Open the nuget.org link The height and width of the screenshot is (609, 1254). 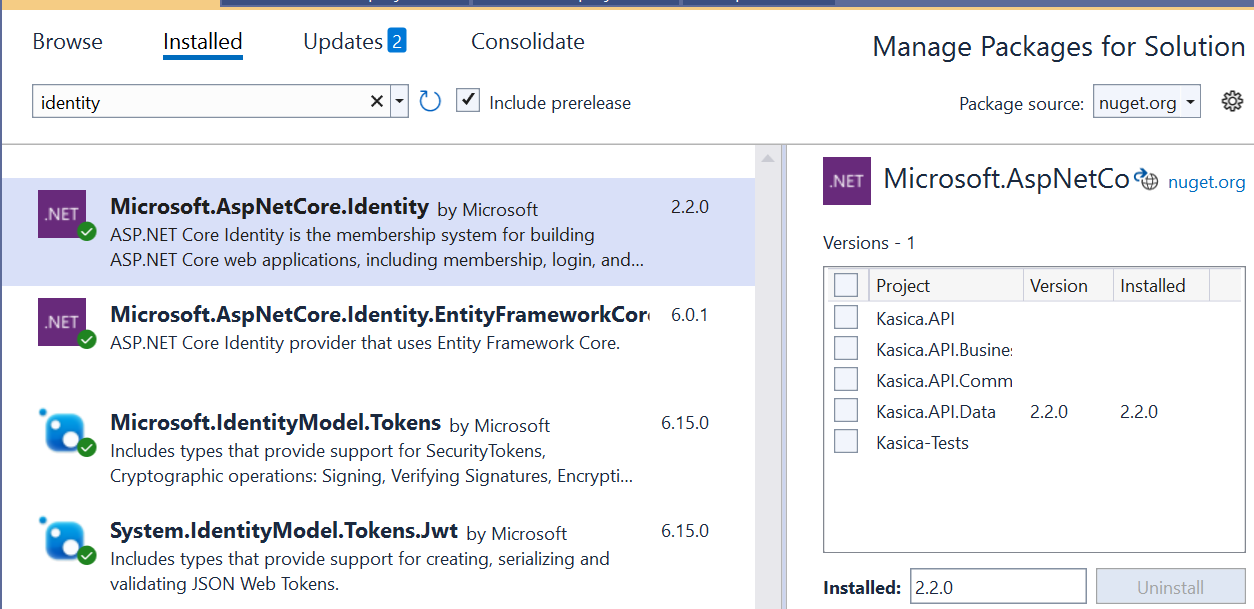(x=1207, y=182)
